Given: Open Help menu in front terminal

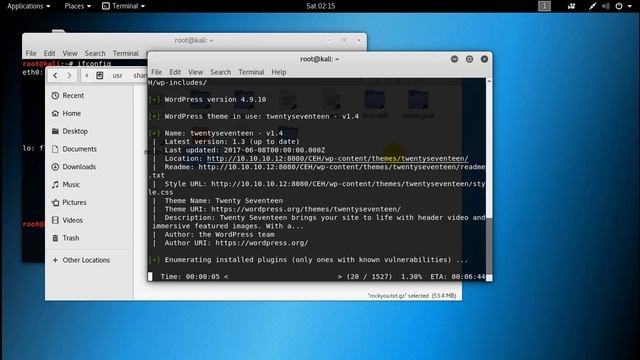Looking at the screenshot, I should point(279,72).
